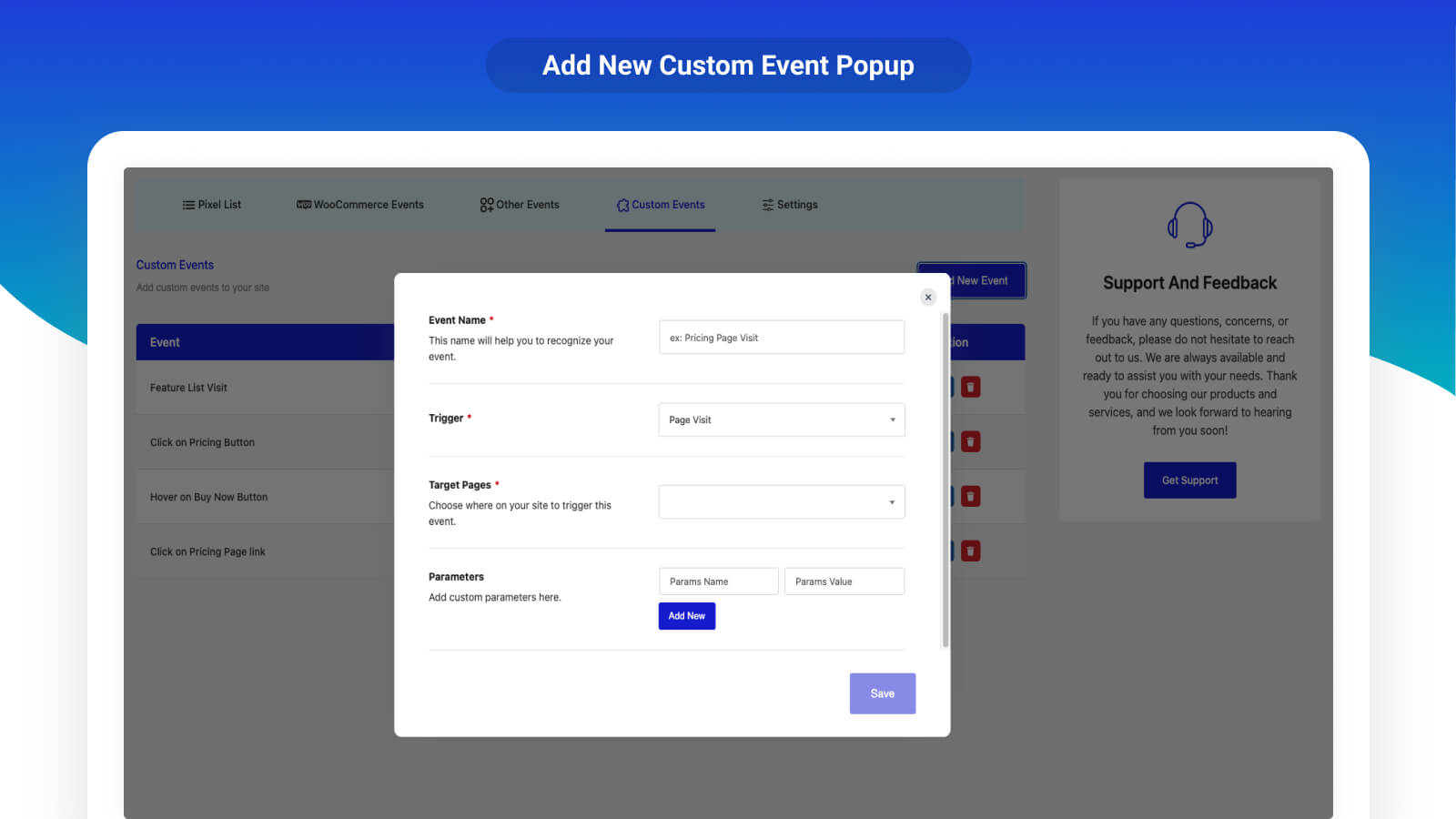Open the Settings tab
The image size is (1456, 819).
(789, 205)
